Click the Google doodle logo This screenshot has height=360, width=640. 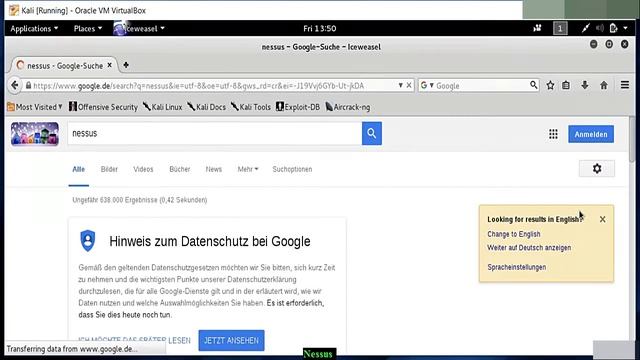pyautogui.click(x=35, y=134)
